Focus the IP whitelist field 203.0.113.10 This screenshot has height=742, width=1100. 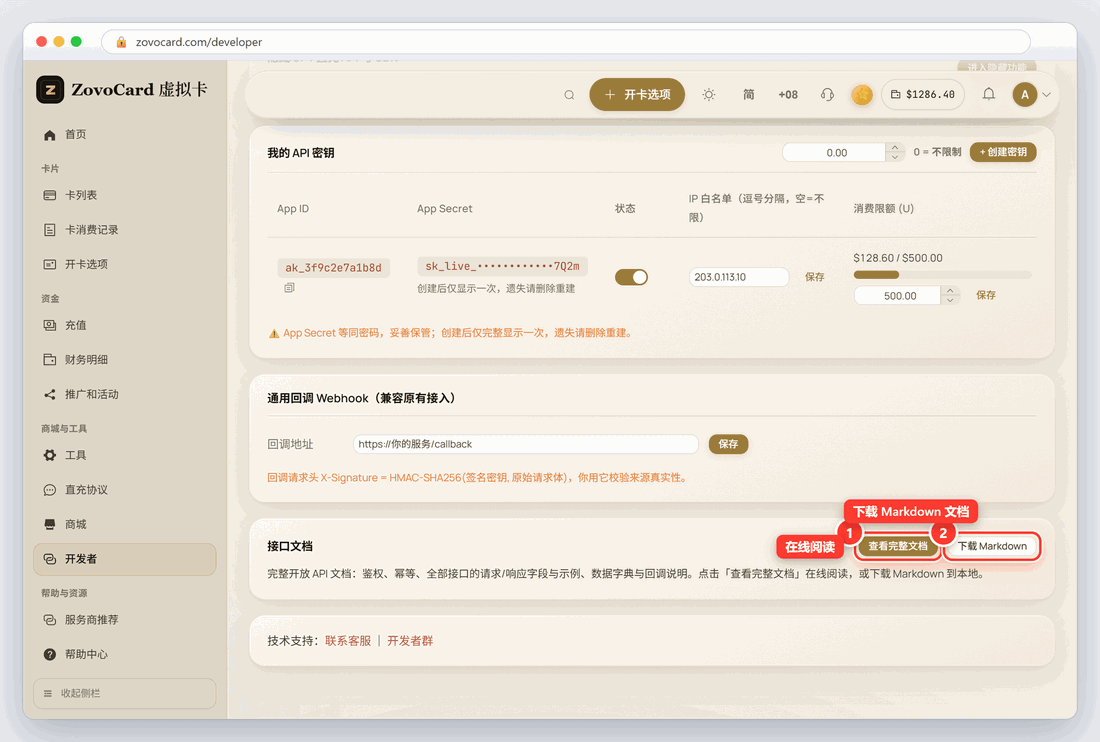(739, 277)
